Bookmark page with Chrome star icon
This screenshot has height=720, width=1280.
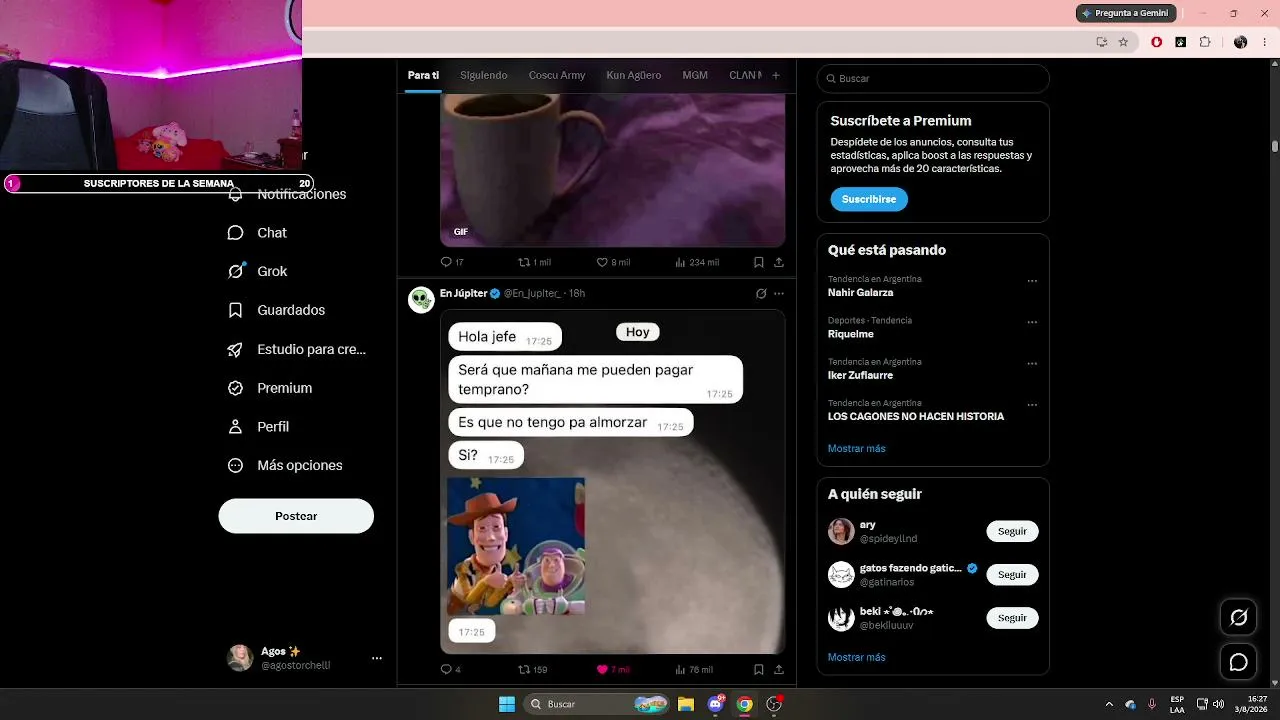(1123, 42)
